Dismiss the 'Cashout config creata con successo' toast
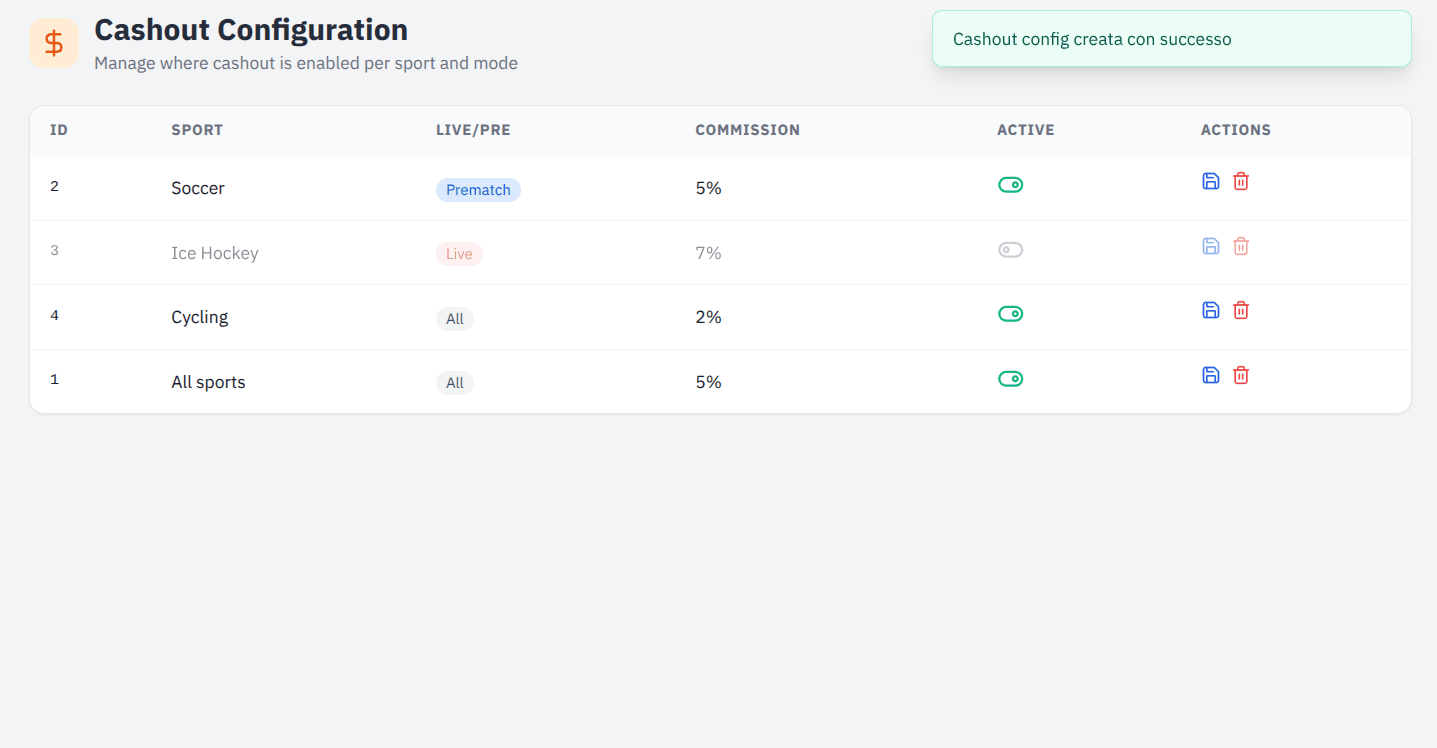Screen dimensions: 1437x748 click(1172, 39)
